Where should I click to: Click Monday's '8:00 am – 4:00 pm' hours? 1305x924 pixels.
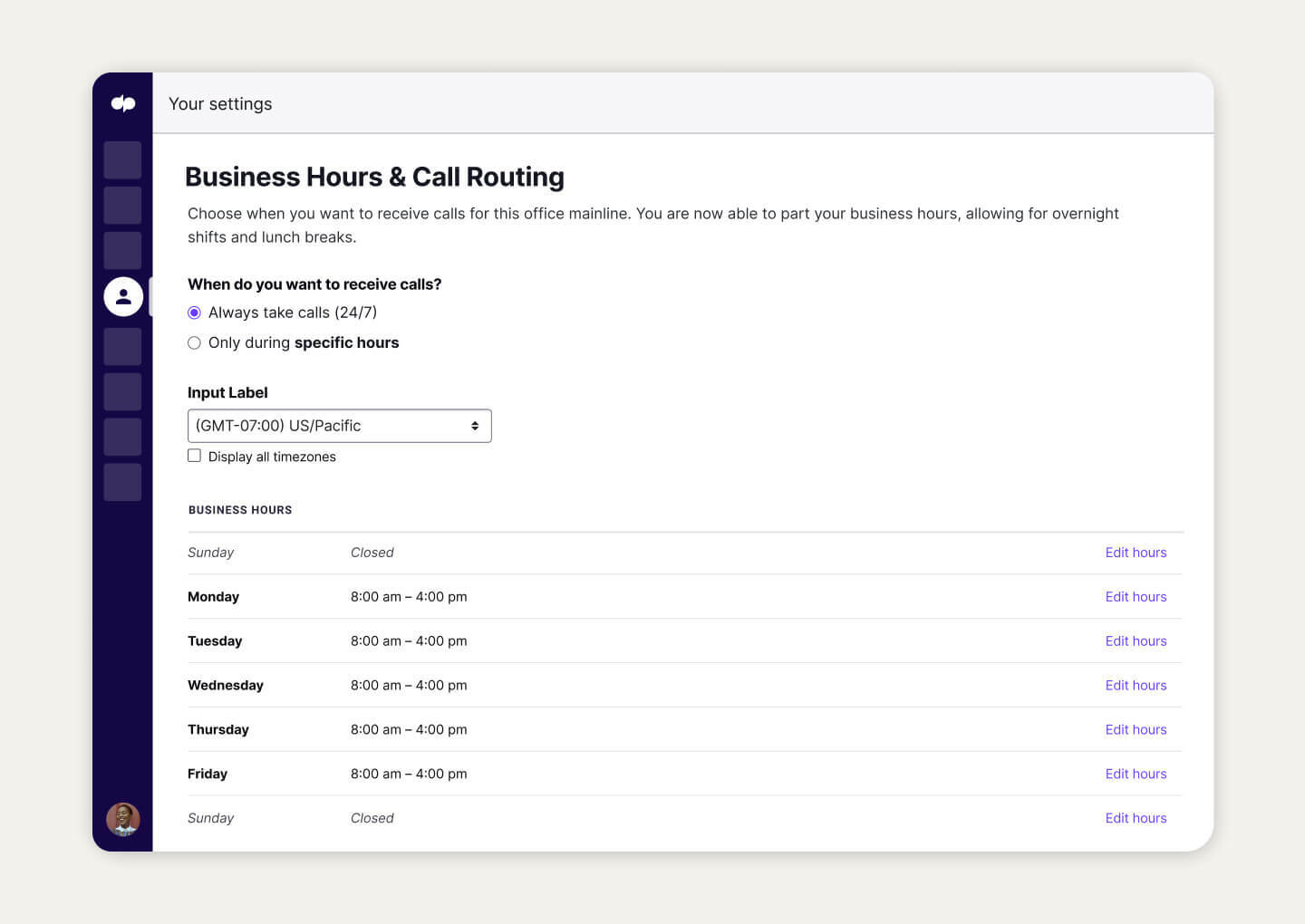coord(409,597)
